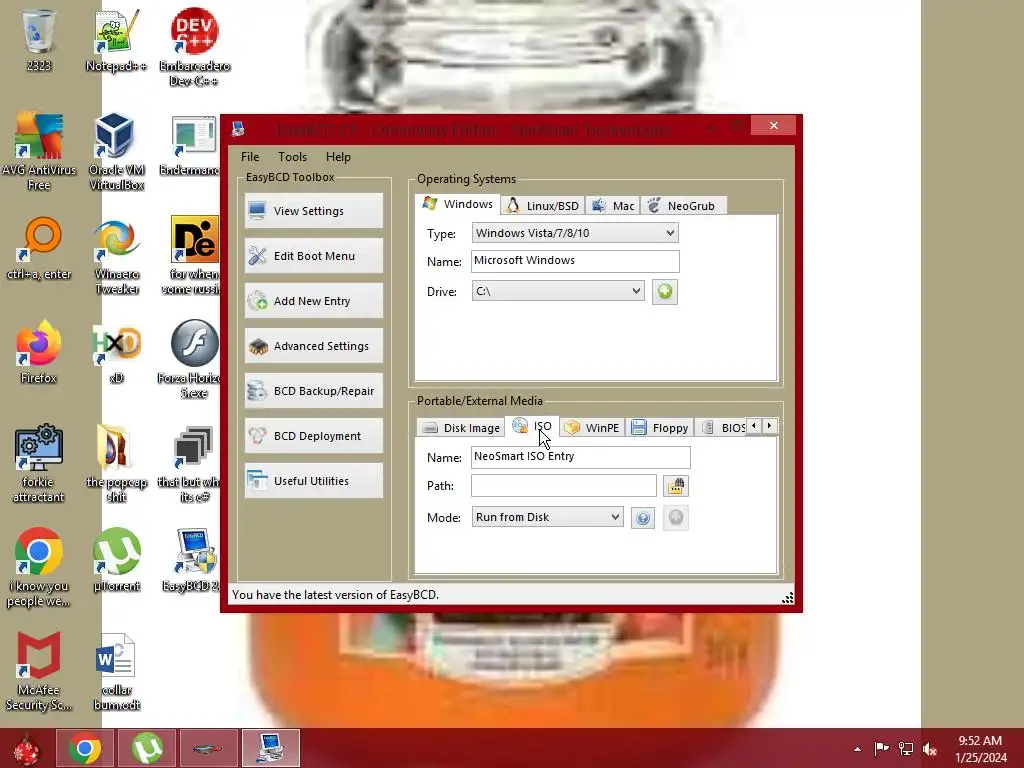1024x768 pixels.
Task: Open the Help menu
Action: pyautogui.click(x=338, y=157)
